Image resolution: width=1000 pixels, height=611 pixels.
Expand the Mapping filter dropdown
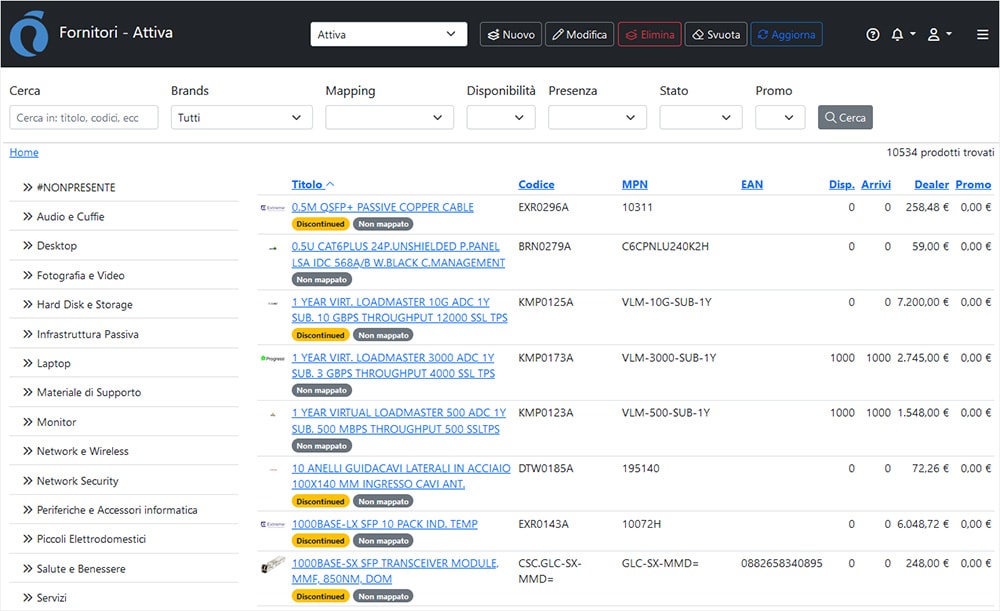[x=389, y=117]
